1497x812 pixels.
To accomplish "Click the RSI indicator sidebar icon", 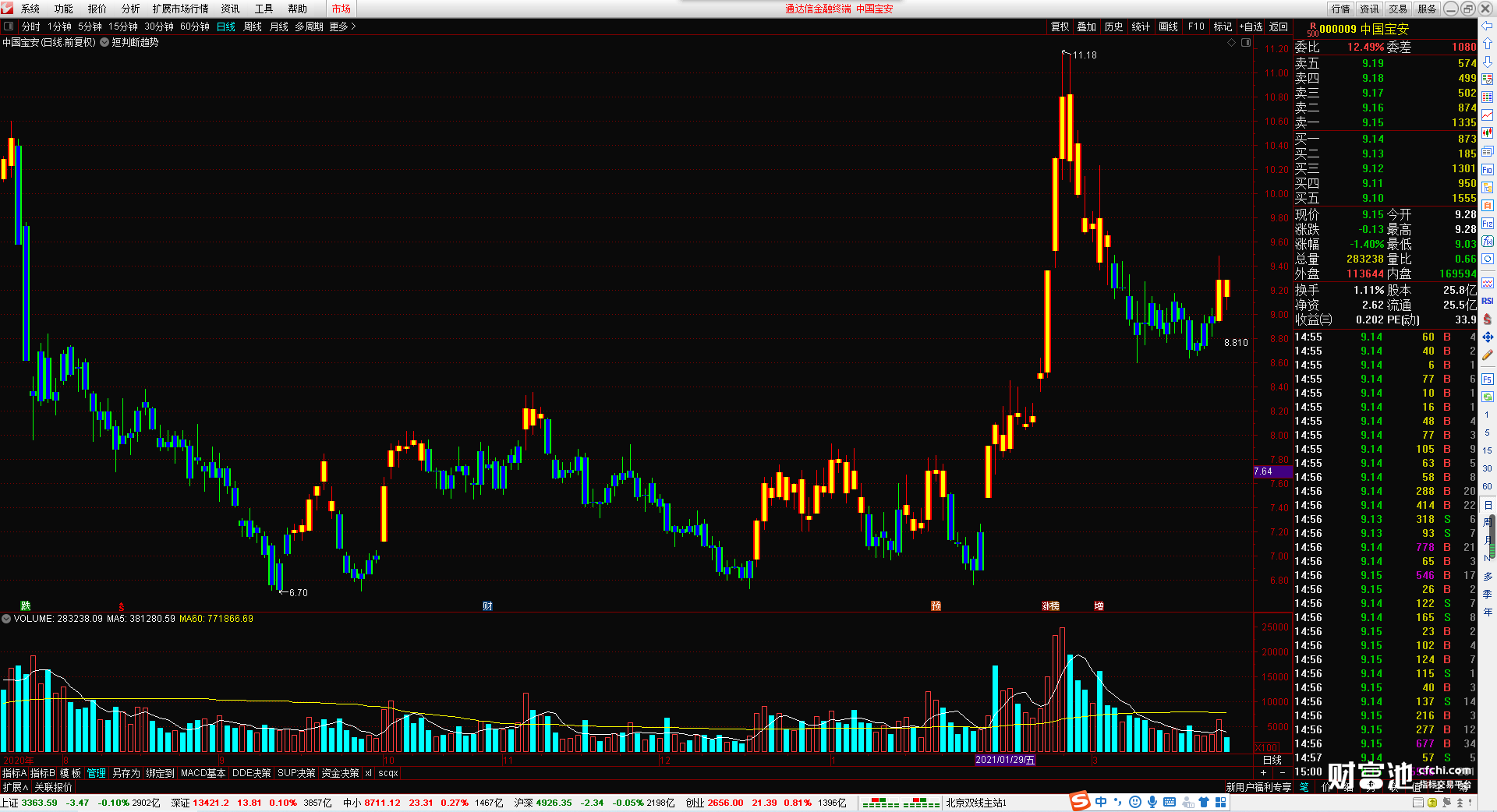I will 1488,301.
